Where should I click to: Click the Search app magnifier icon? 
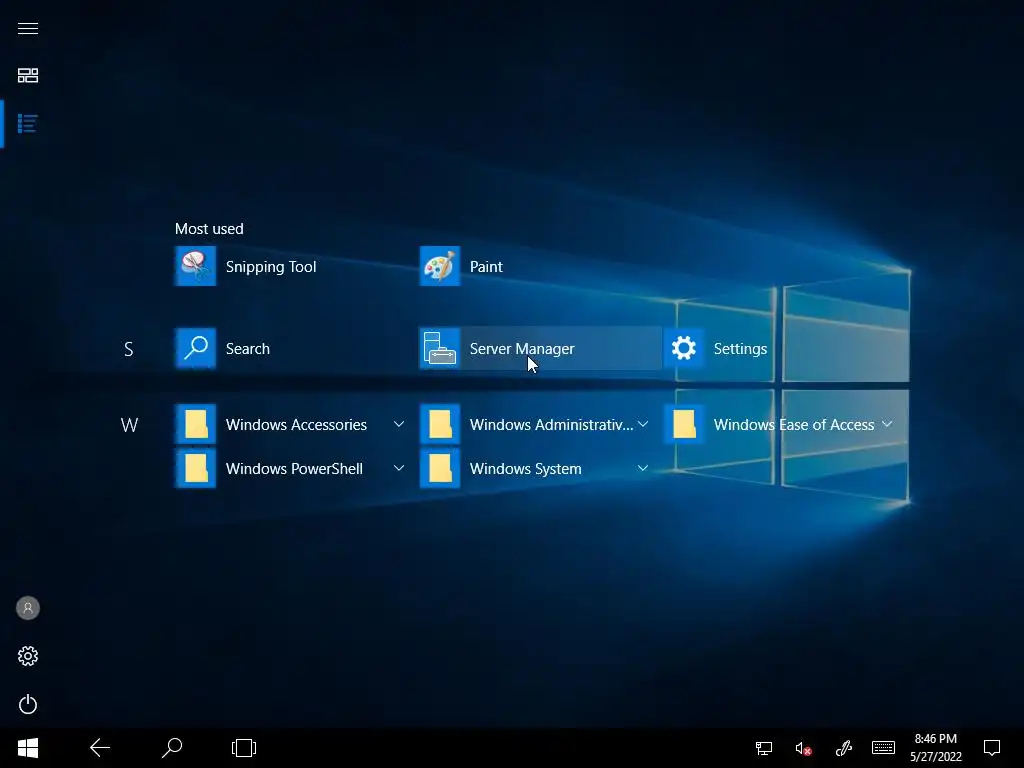pos(195,349)
